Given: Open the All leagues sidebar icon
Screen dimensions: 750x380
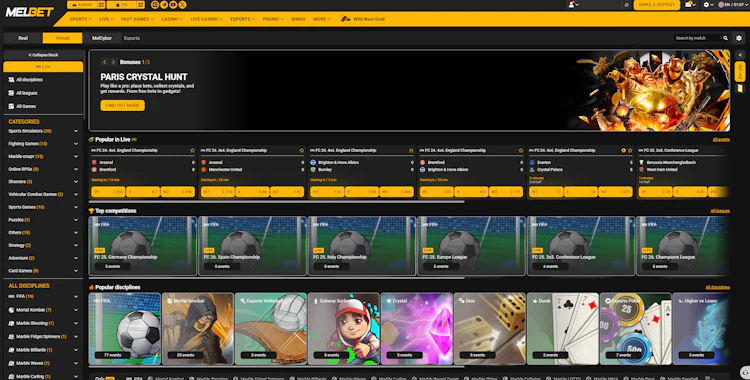Looking at the screenshot, I should [x=11, y=93].
